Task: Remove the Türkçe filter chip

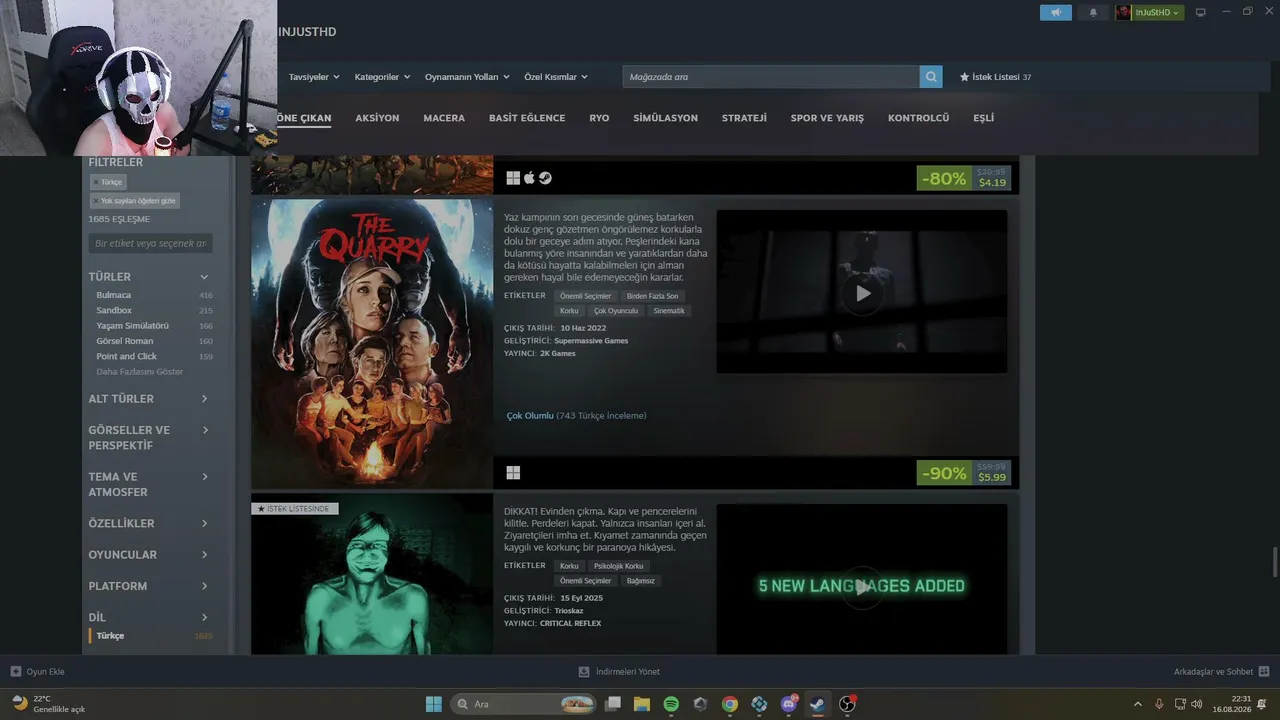Action: pos(107,182)
